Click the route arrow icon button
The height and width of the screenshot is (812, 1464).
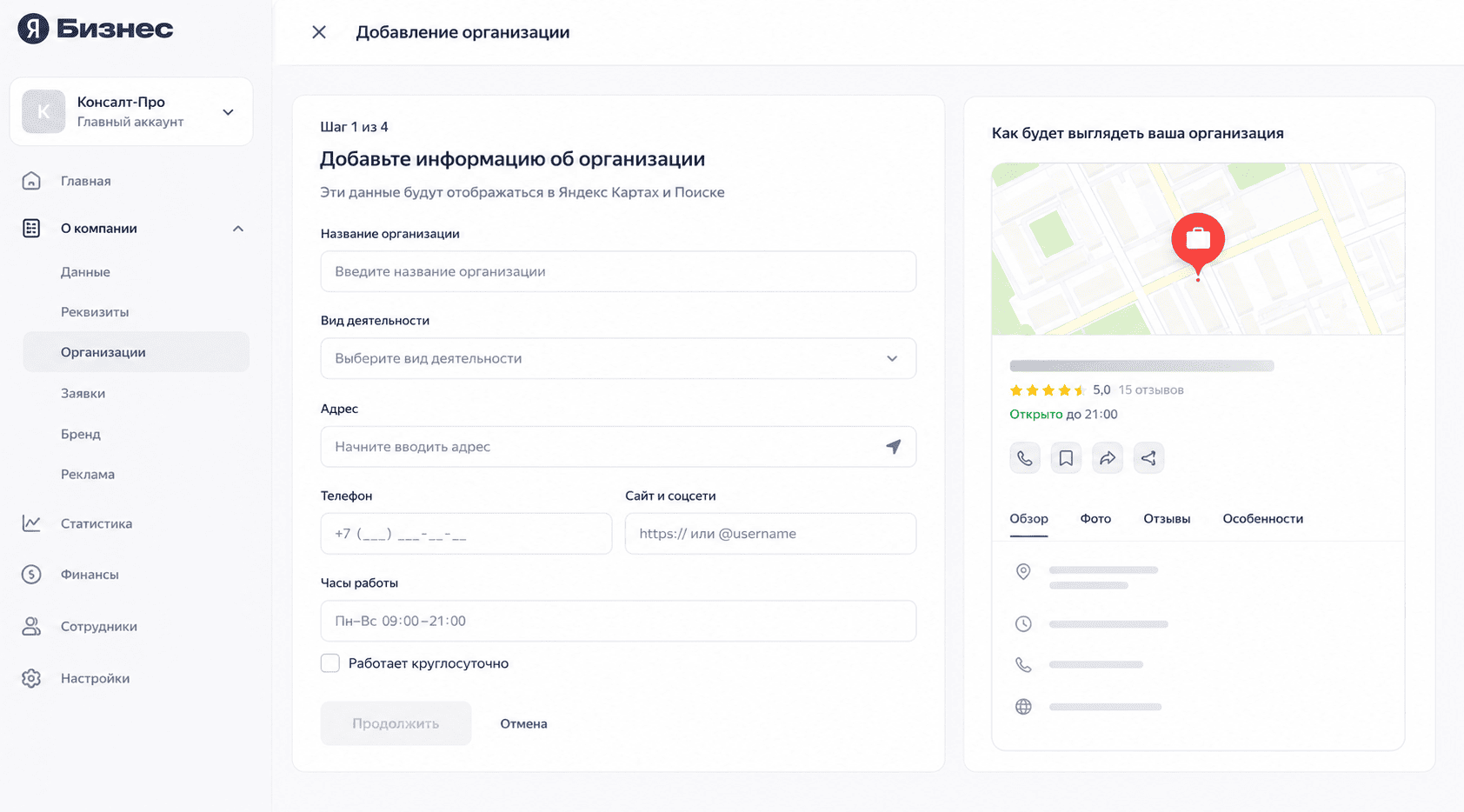pos(1108,458)
